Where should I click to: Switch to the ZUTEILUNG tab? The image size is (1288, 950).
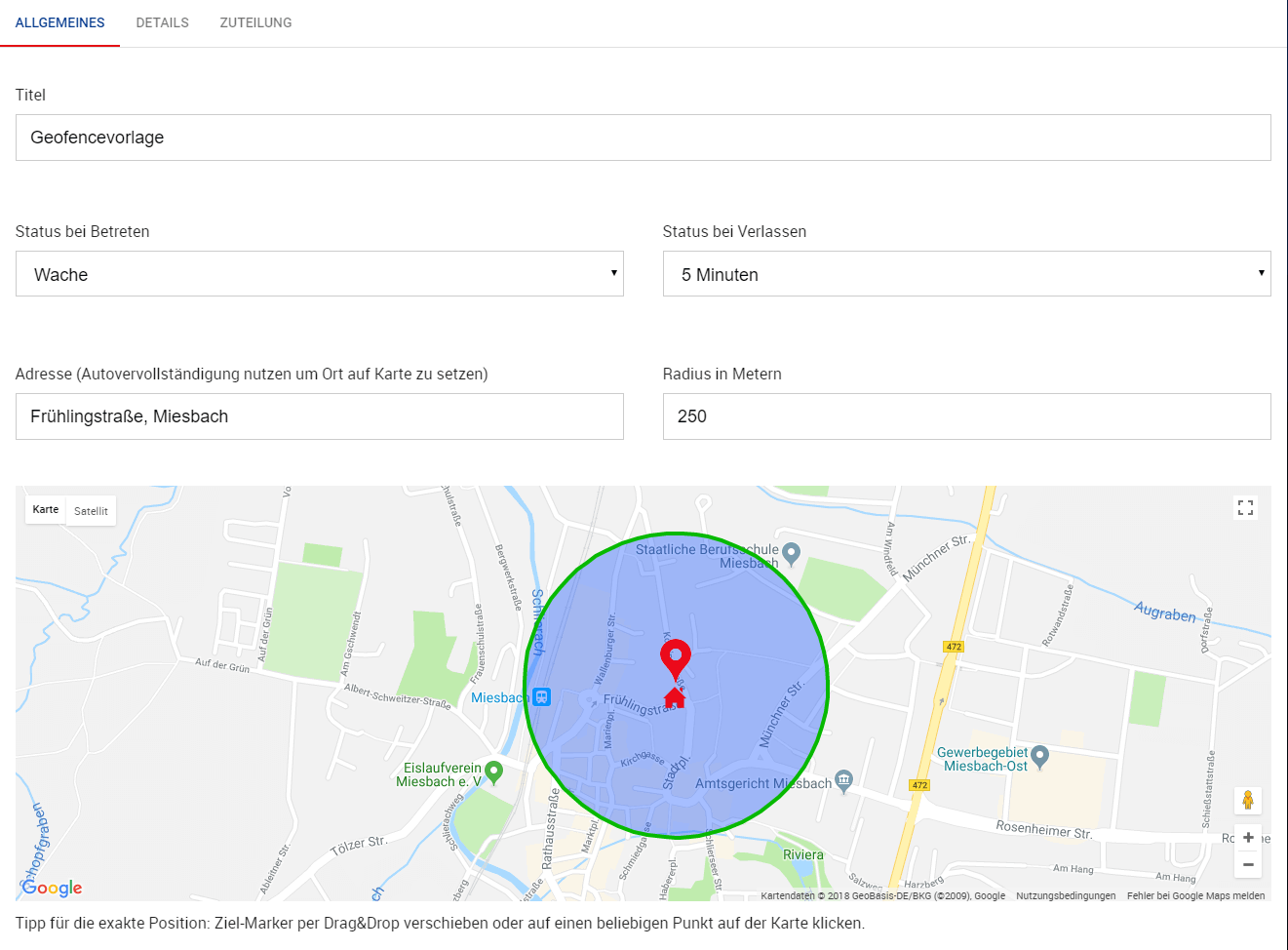pyautogui.click(x=254, y=22)
